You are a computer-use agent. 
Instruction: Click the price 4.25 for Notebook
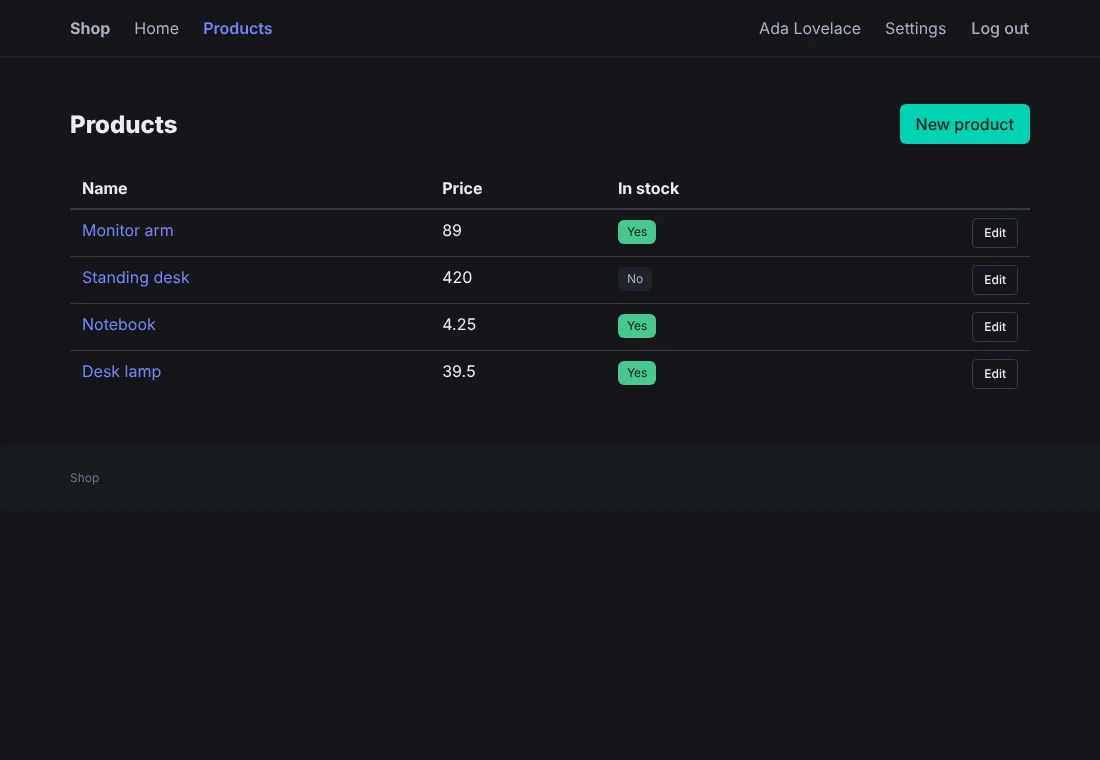pyautogui.click(x=459, y=325)
